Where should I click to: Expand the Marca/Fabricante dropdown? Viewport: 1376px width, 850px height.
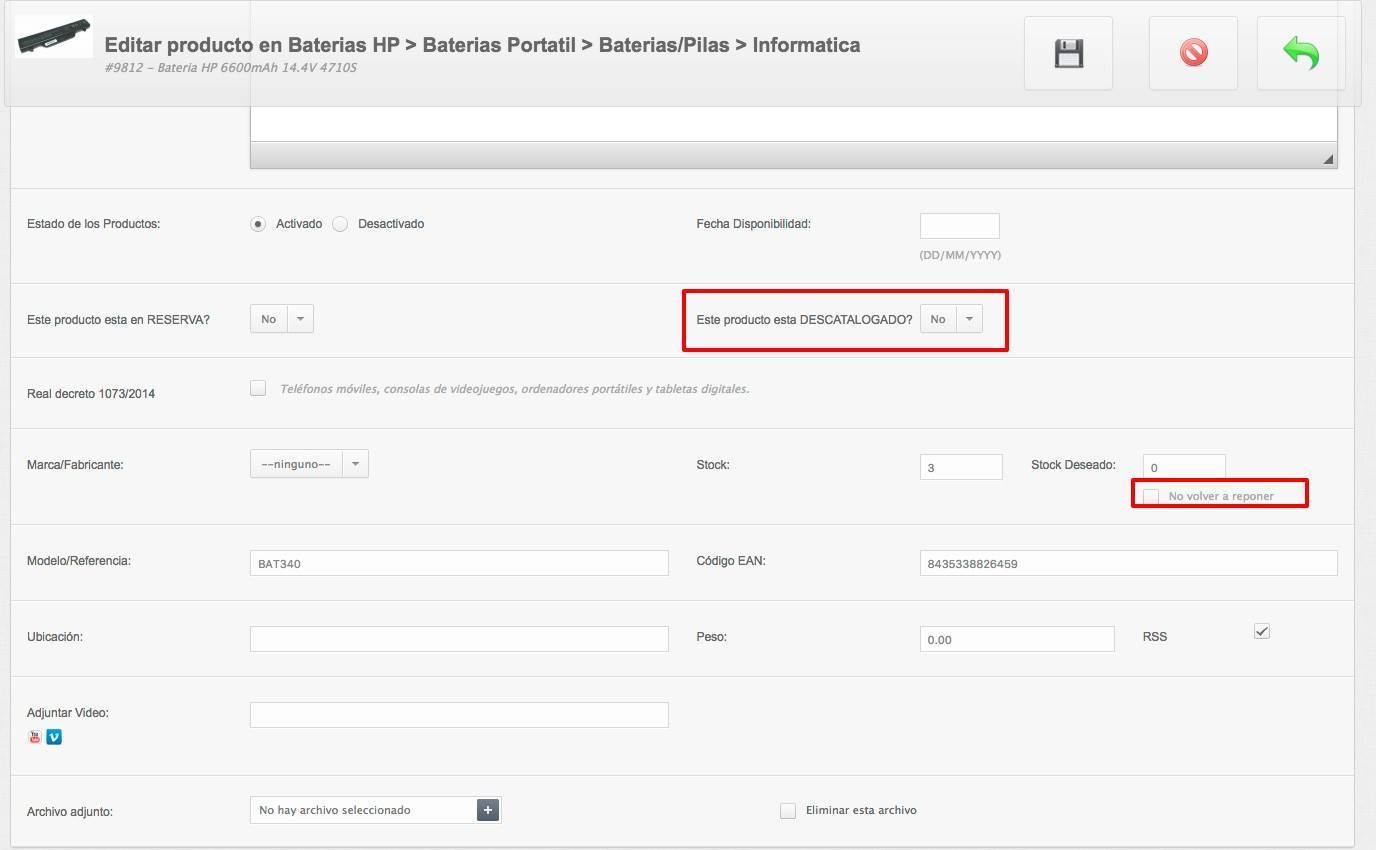tap(309, 464)
